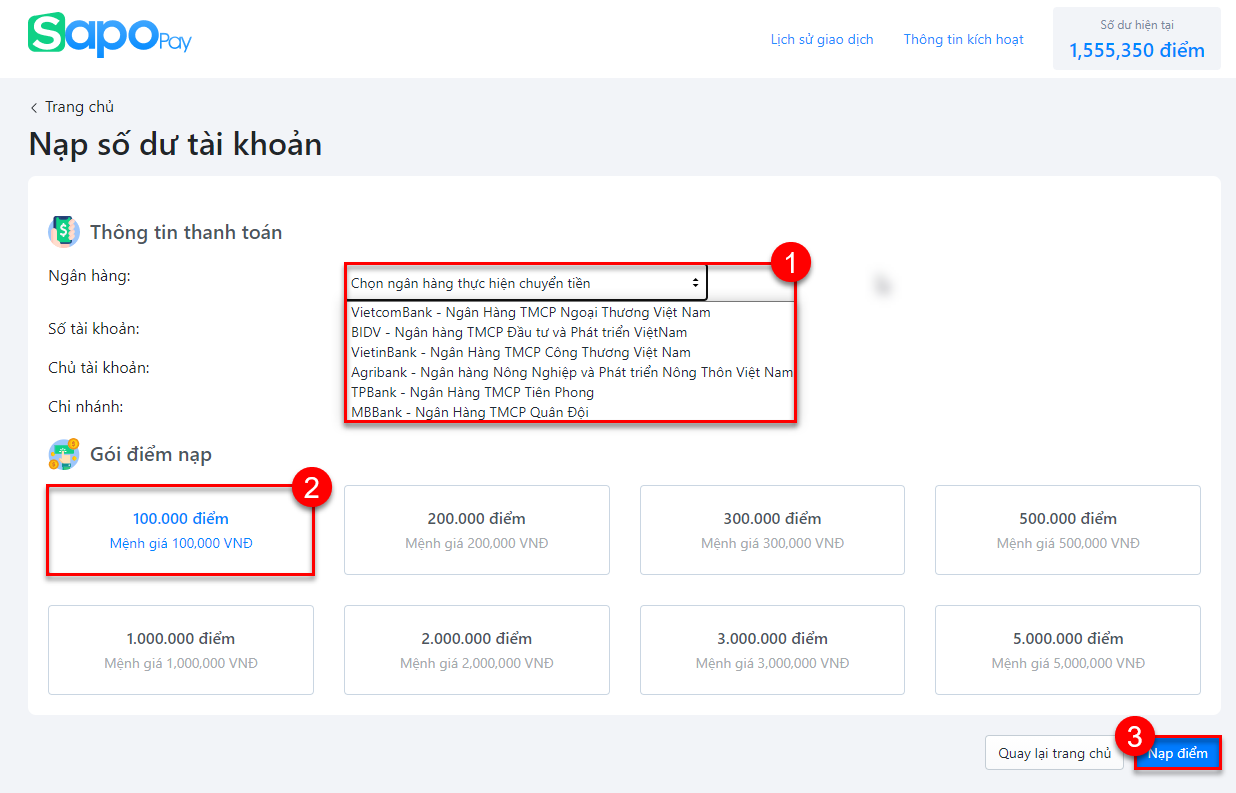The image size is (1236, 793).
Task: Select the 500.000 điểm package
Action: [1067, 530]
